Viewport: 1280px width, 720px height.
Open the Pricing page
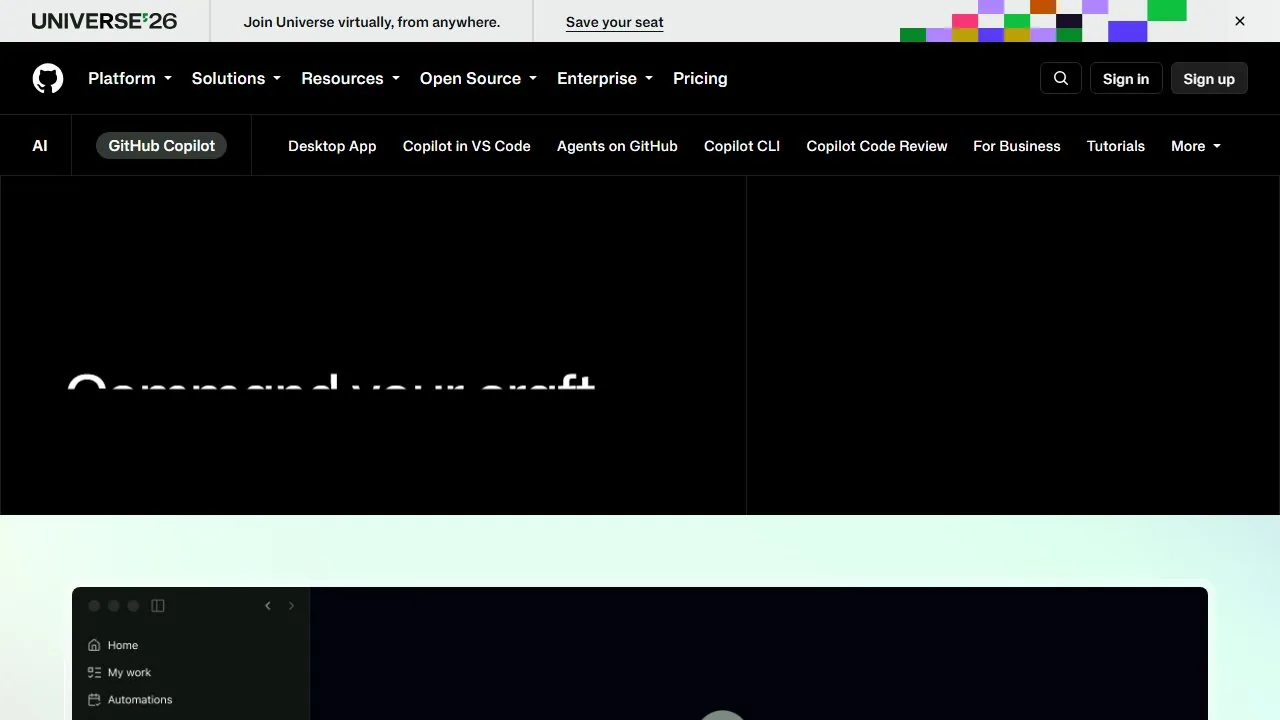click(x=700, y=78)
